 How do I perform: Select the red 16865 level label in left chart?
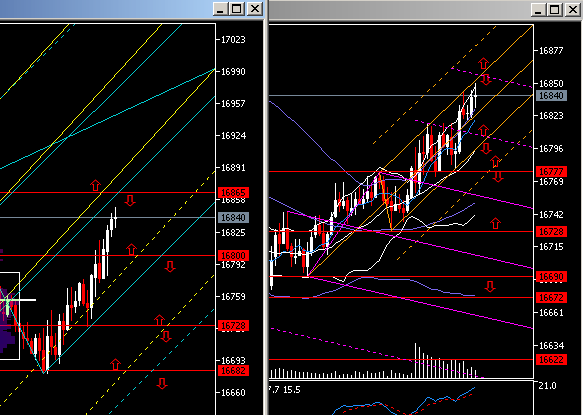[233, 193]
